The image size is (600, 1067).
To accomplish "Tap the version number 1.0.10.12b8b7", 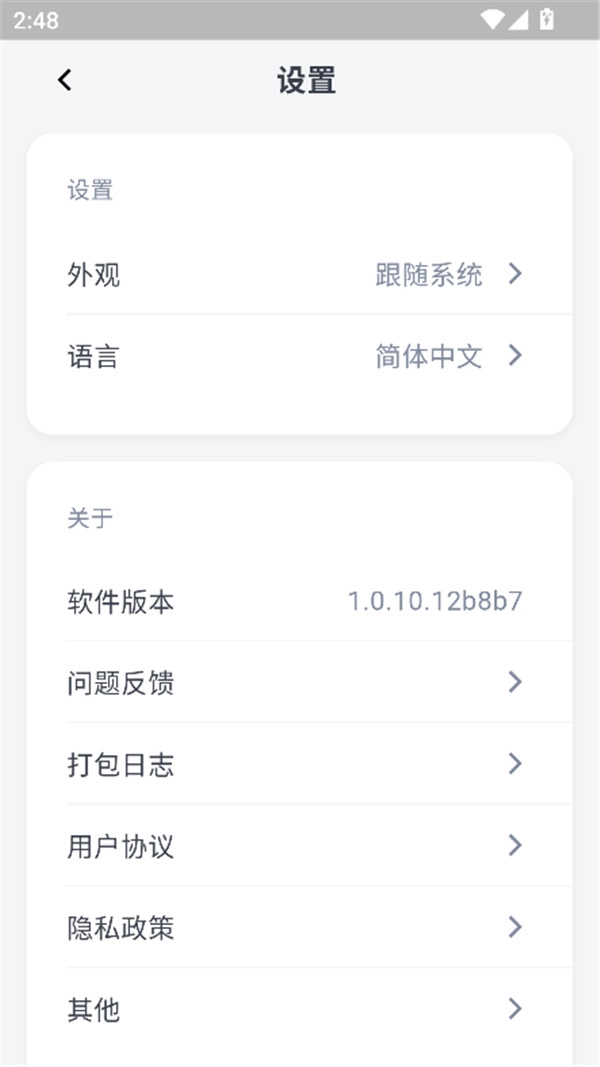I will pyautogui.click(x=437, y=600).
